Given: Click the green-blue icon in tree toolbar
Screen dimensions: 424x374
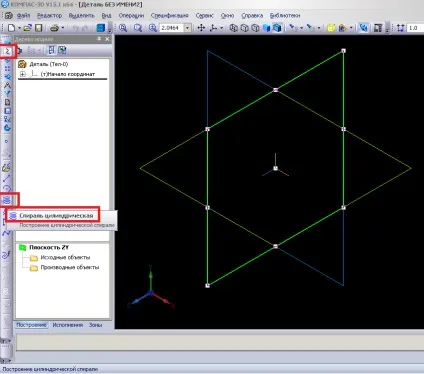Looking at the screenshot, I should [x=62, y=50].
